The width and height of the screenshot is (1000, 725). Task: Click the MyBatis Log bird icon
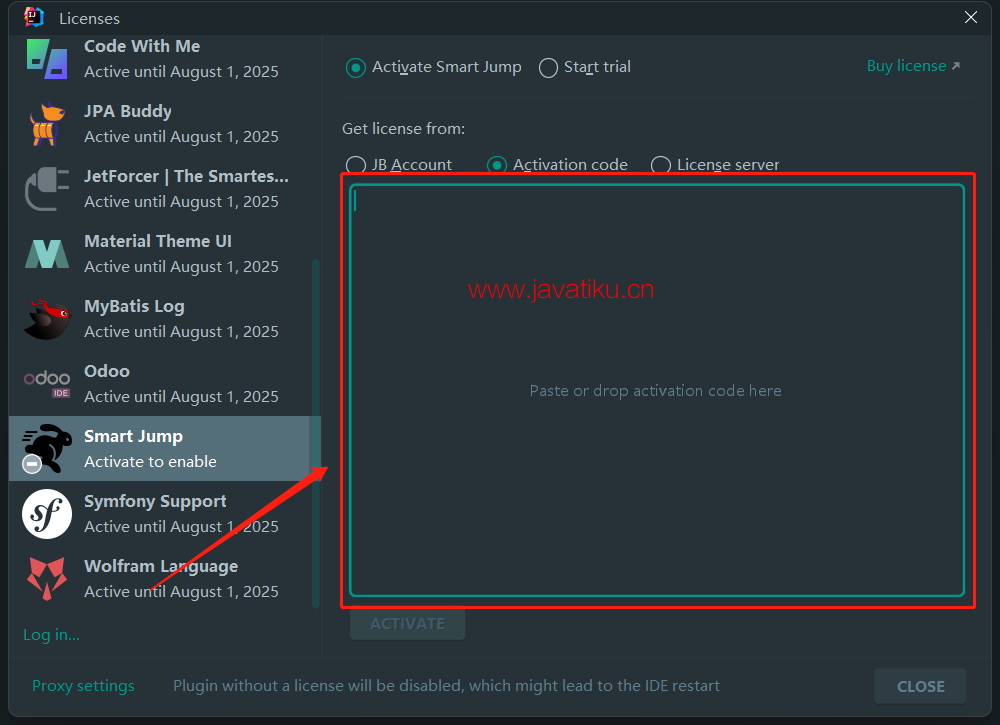[47, 319]
